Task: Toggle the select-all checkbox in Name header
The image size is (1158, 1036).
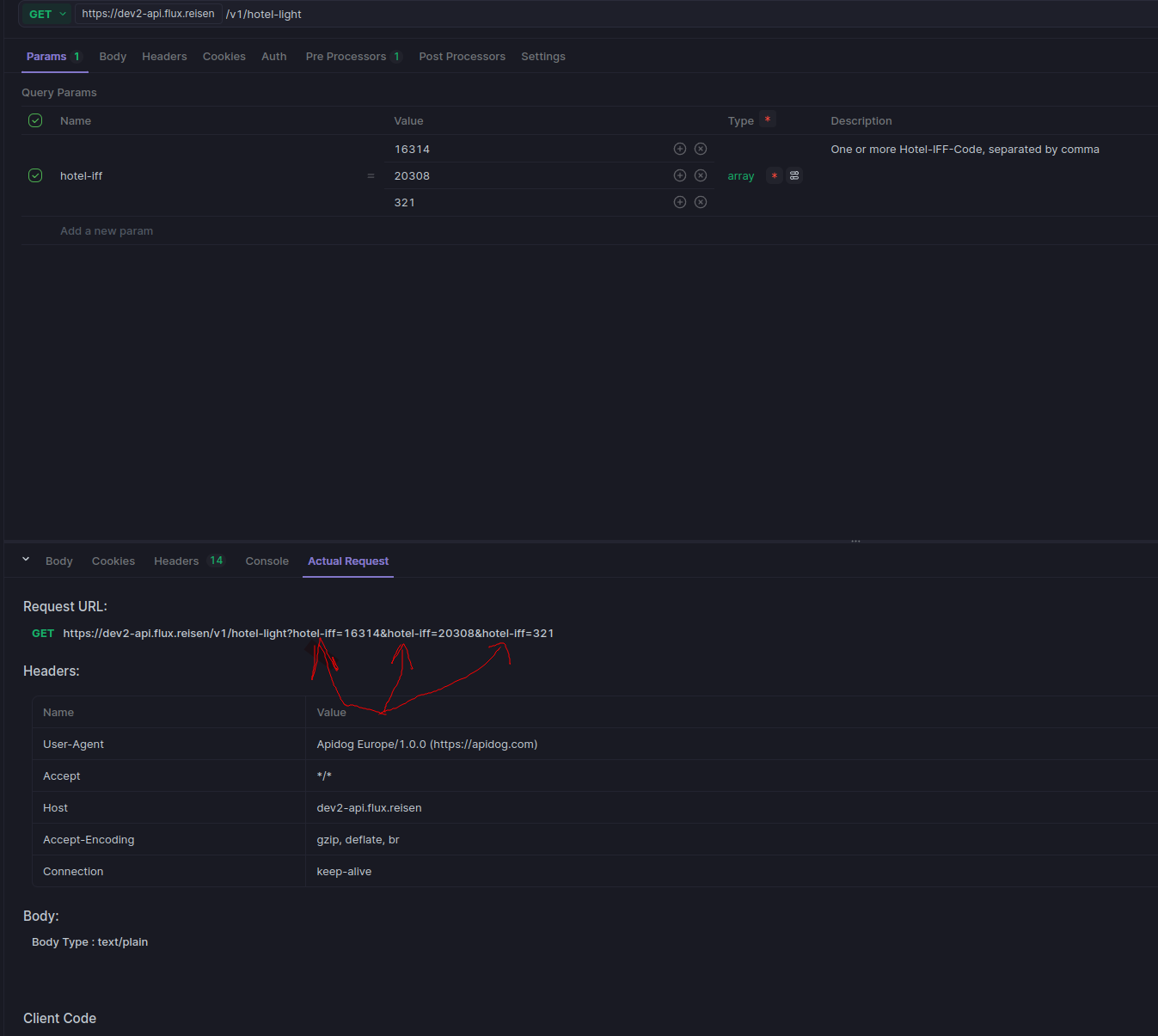Action: click(35, 120)
